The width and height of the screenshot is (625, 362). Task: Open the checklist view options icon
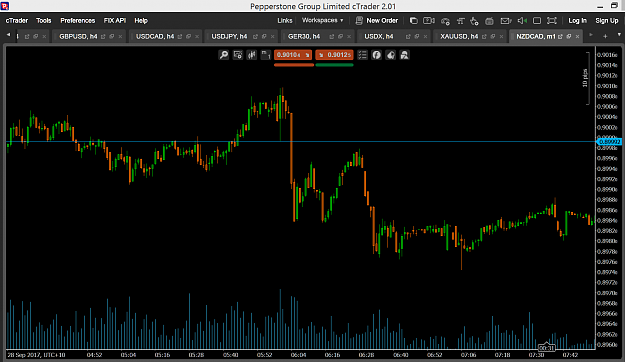pyautogui.click(x=362, y=55)
